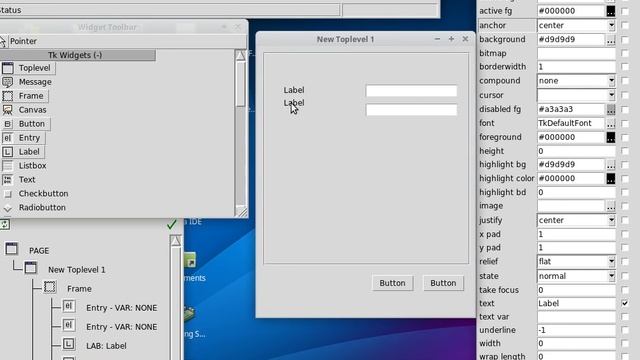Select the first Label in the toplevel frame
Image resolution: width=640 pixels, height=360 pixels.
294,90
